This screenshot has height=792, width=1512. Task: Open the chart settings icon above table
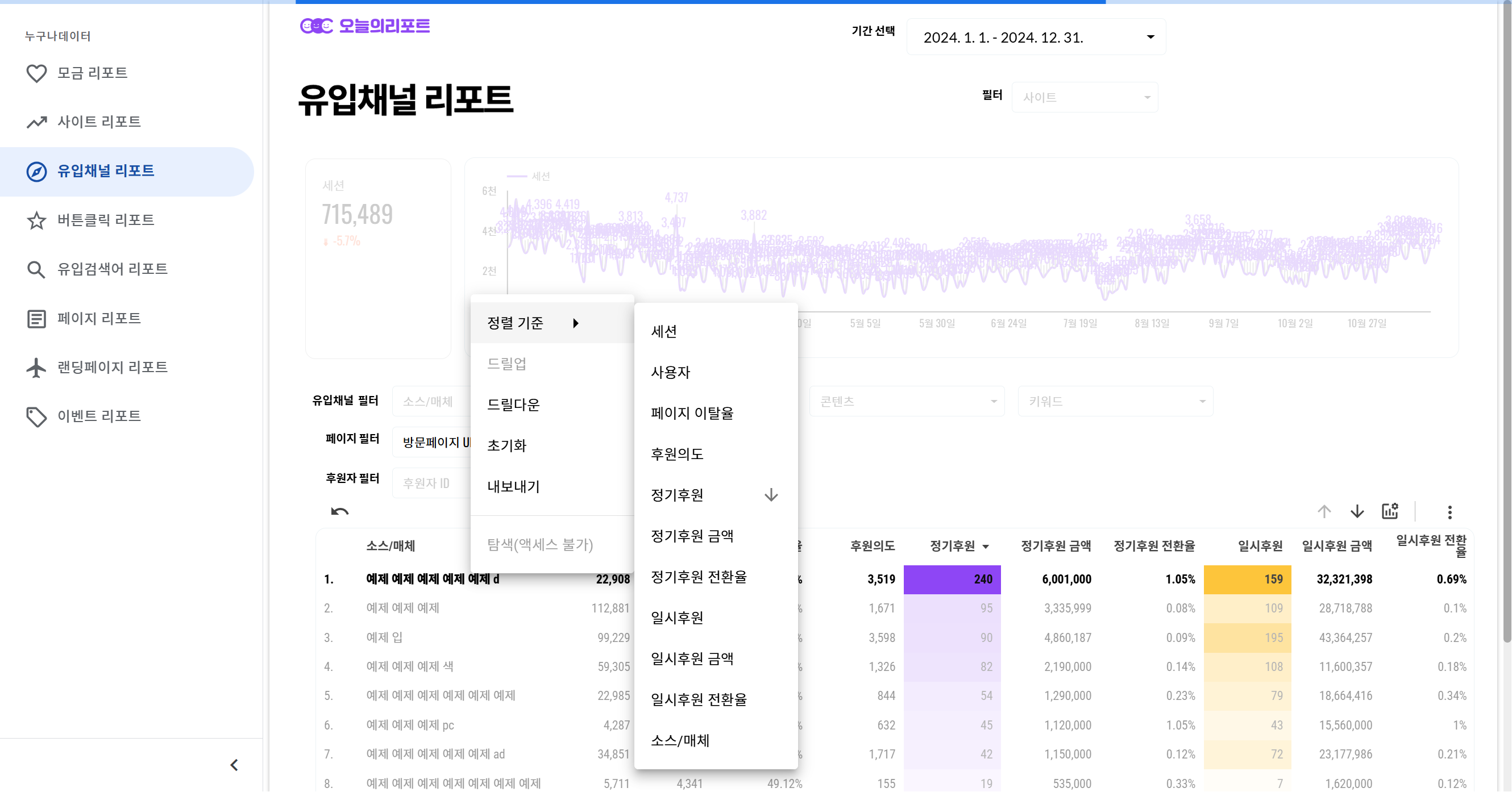pyautogui.click(x=1390, y=511)
